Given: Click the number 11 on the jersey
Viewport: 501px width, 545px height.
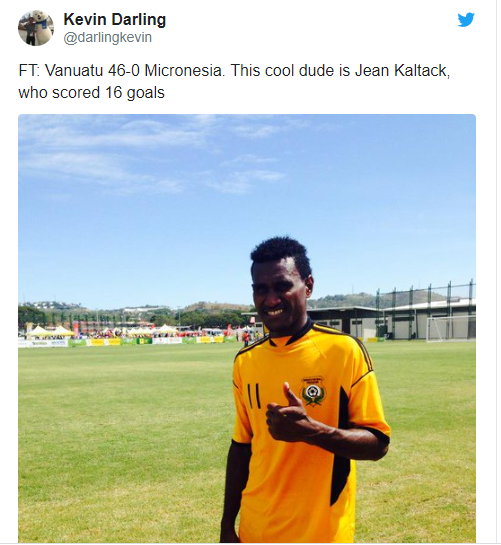Looking at the screenshot, I should 253,396.
